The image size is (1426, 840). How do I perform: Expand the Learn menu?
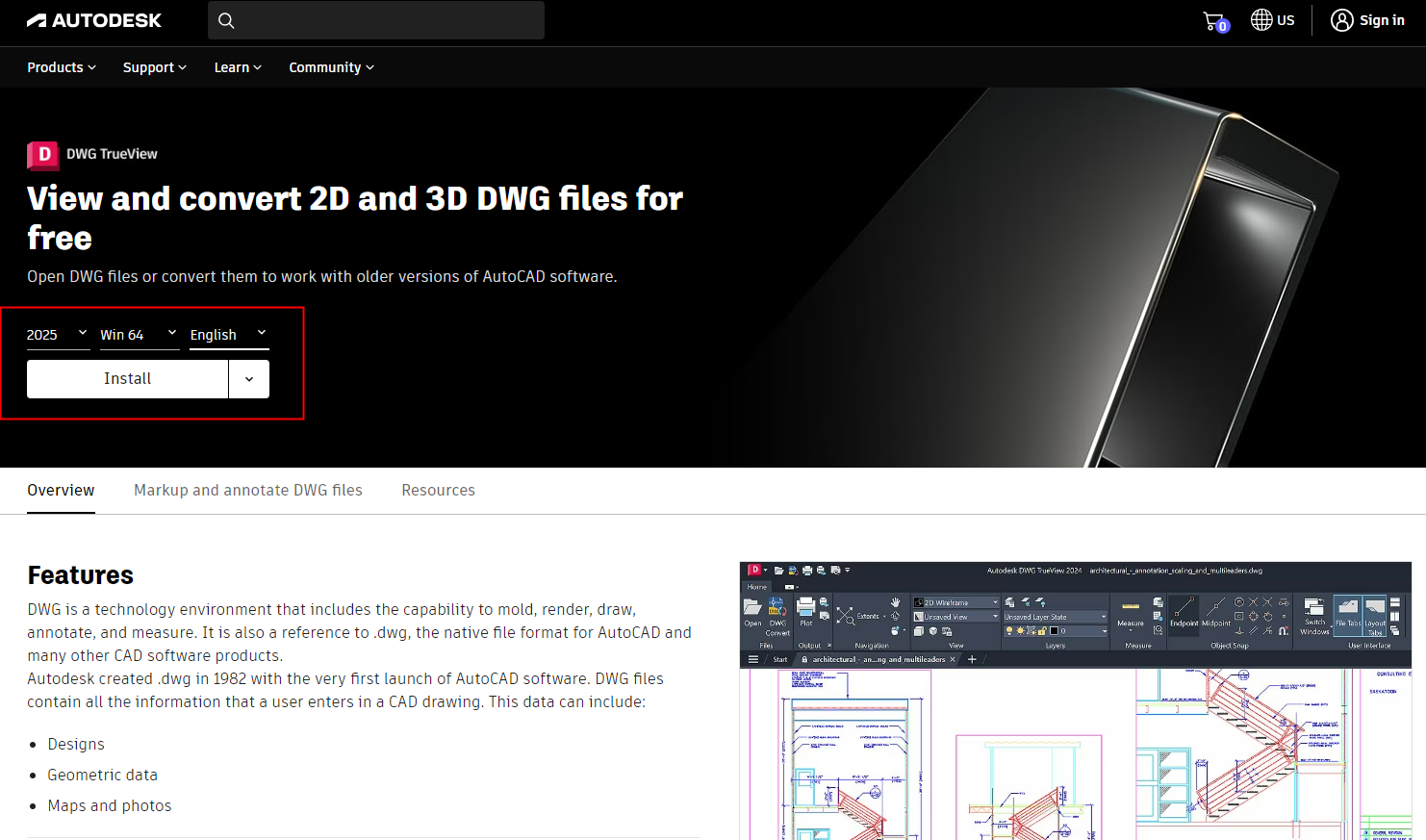[x=238, y=67]
